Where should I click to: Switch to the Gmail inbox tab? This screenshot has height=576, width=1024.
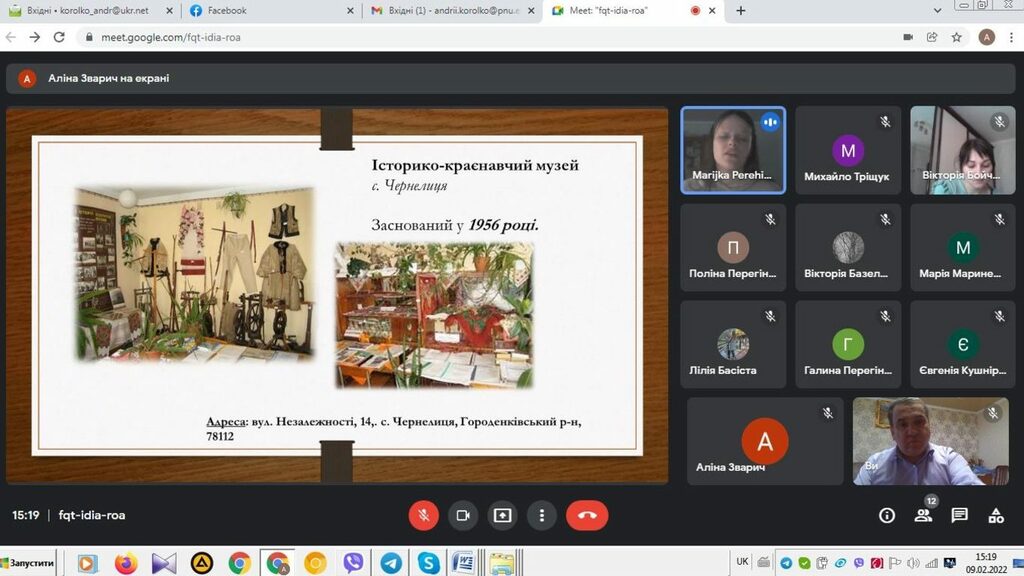click(x=448, y=11)
